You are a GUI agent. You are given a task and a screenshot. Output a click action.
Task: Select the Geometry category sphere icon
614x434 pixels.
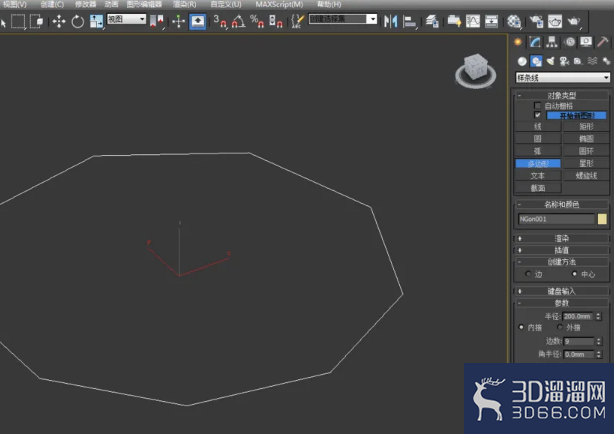[x=522, y=61]
